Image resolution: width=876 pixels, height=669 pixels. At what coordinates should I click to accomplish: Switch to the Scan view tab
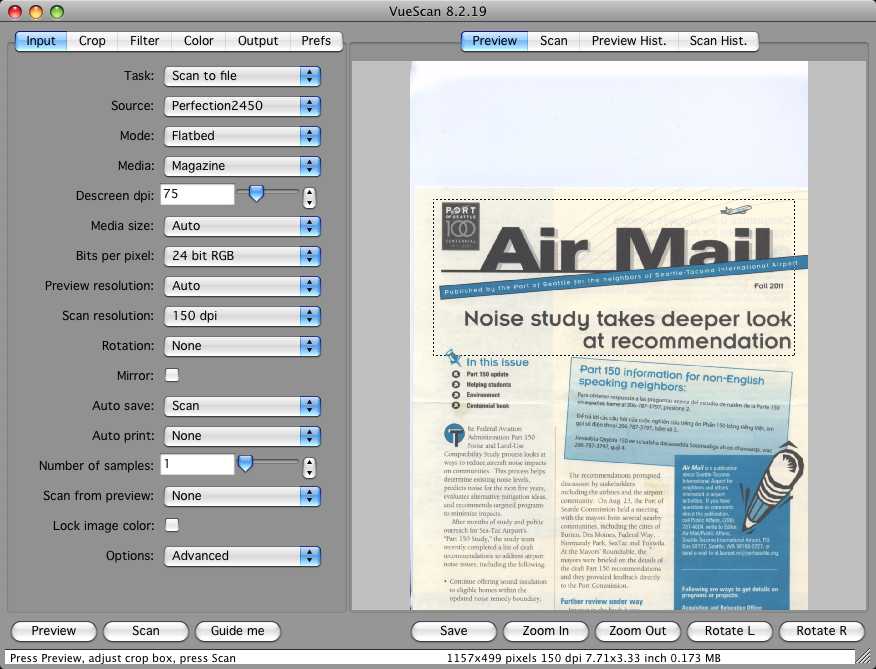(x=554, y=41)
